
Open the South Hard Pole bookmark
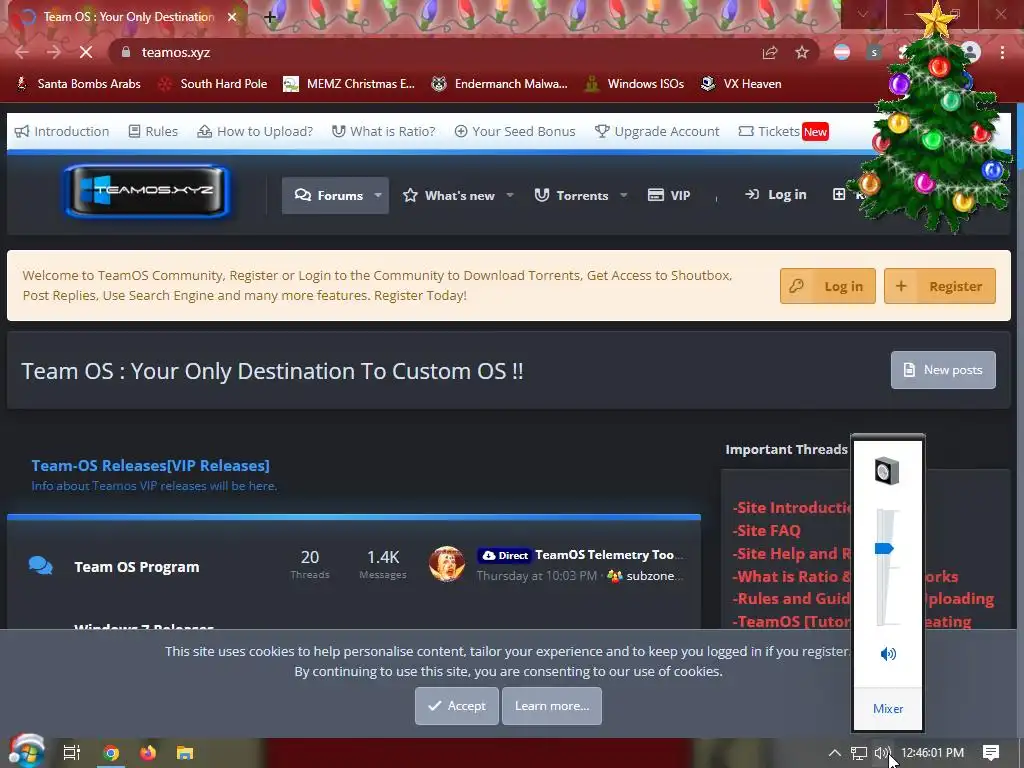pyautogui.click(x=213, y=84)
